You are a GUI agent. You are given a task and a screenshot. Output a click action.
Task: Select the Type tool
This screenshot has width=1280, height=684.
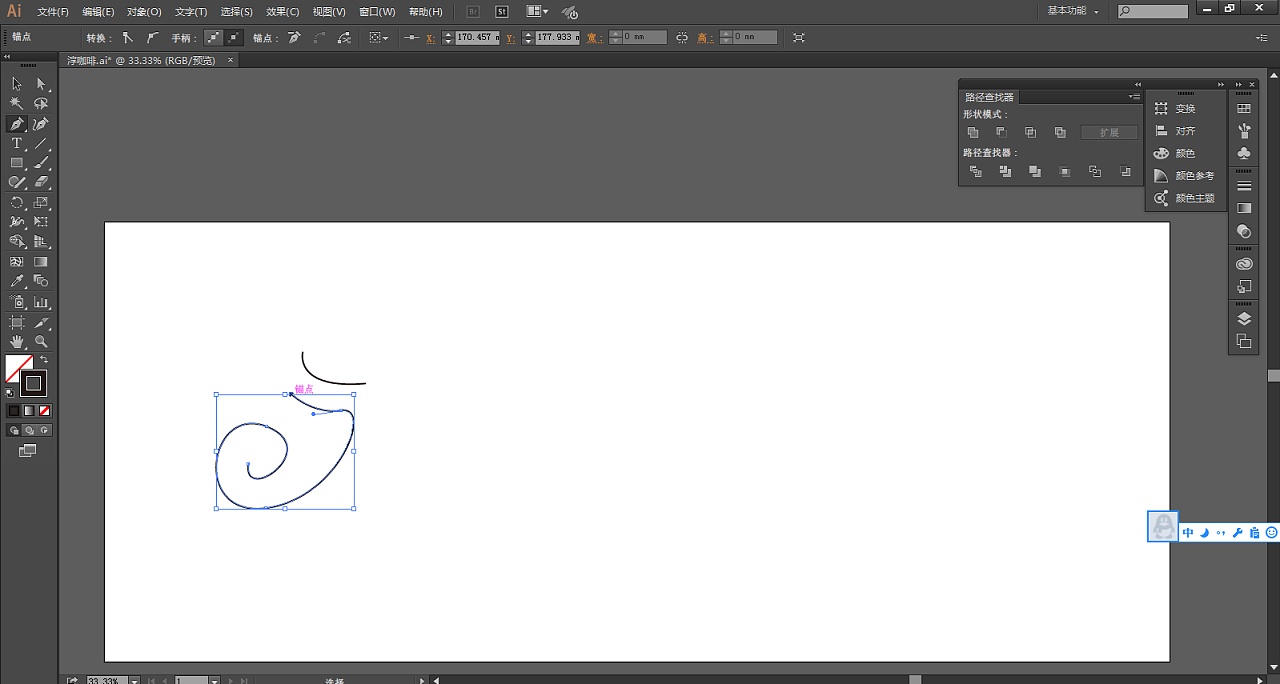click(17, 144)
